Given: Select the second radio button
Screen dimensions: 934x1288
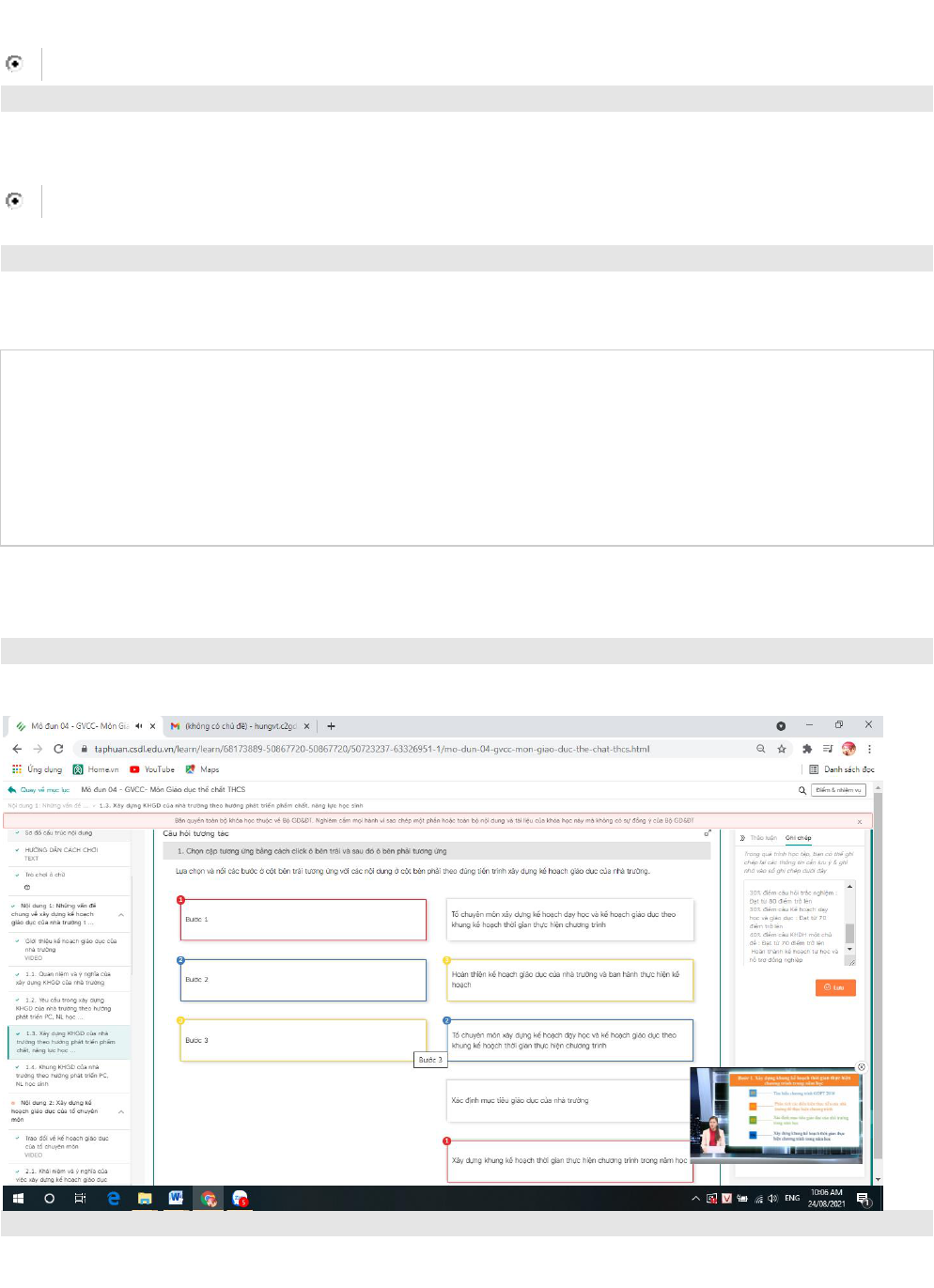Looking at the screenshot, I should click(x=14, y=200).
